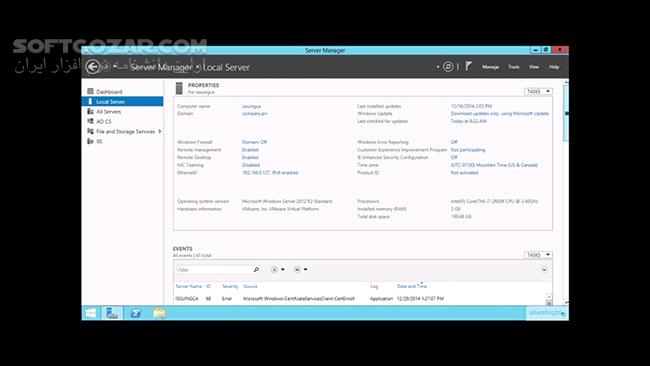This screenshot has width=650, height=366.
Task: Sort events by Source column
Action: [x=250, y=286]
